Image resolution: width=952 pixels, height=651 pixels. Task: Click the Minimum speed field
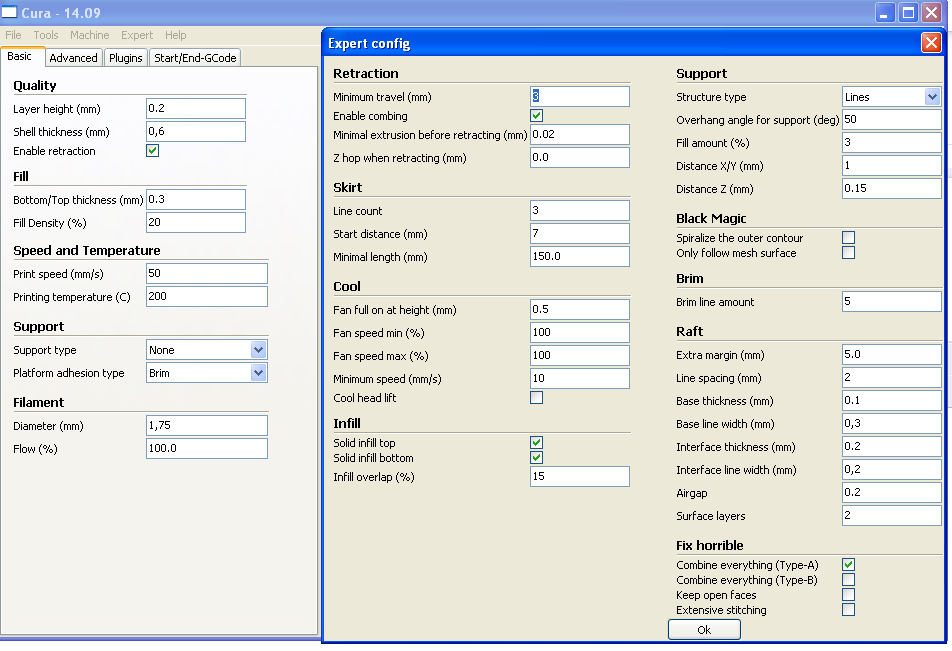[x=580, y=379]
